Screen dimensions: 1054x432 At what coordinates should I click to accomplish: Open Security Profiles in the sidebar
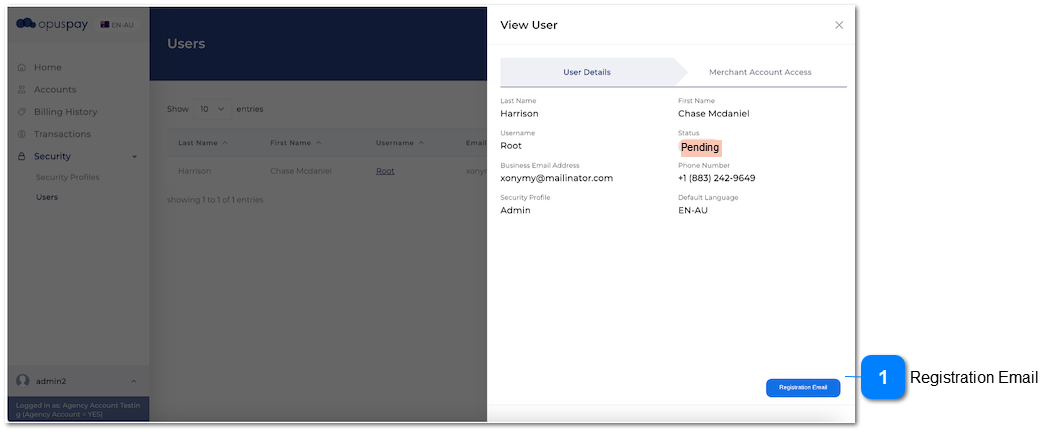tap(67, 177)
